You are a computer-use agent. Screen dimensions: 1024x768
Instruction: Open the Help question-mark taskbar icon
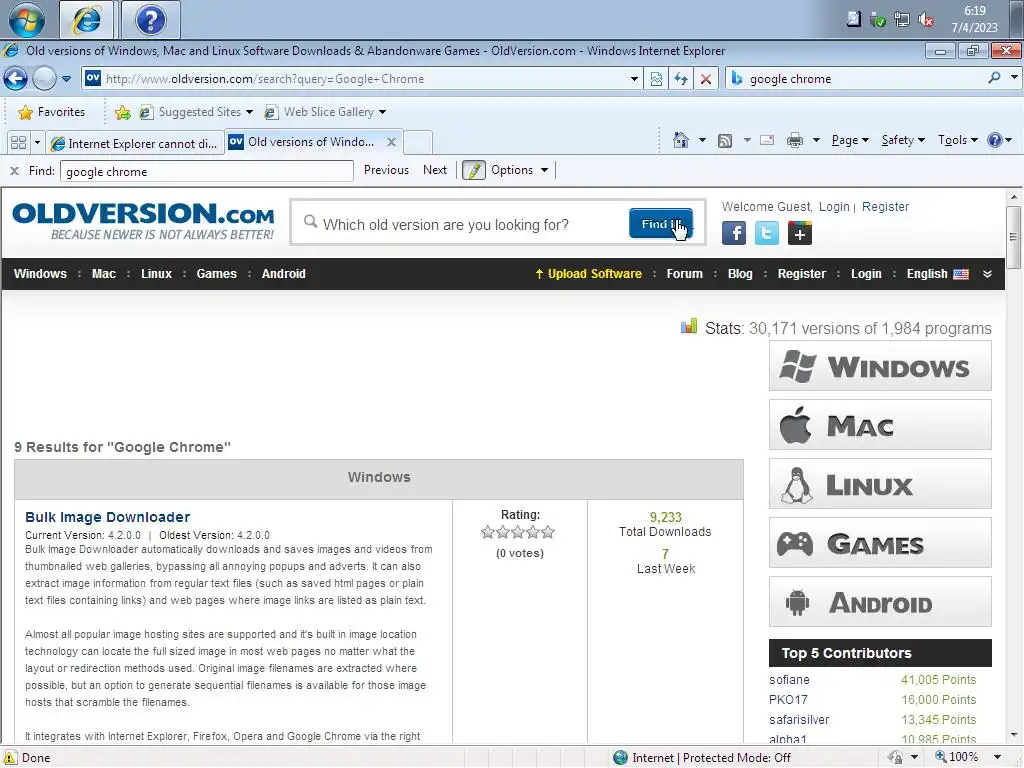150,20
